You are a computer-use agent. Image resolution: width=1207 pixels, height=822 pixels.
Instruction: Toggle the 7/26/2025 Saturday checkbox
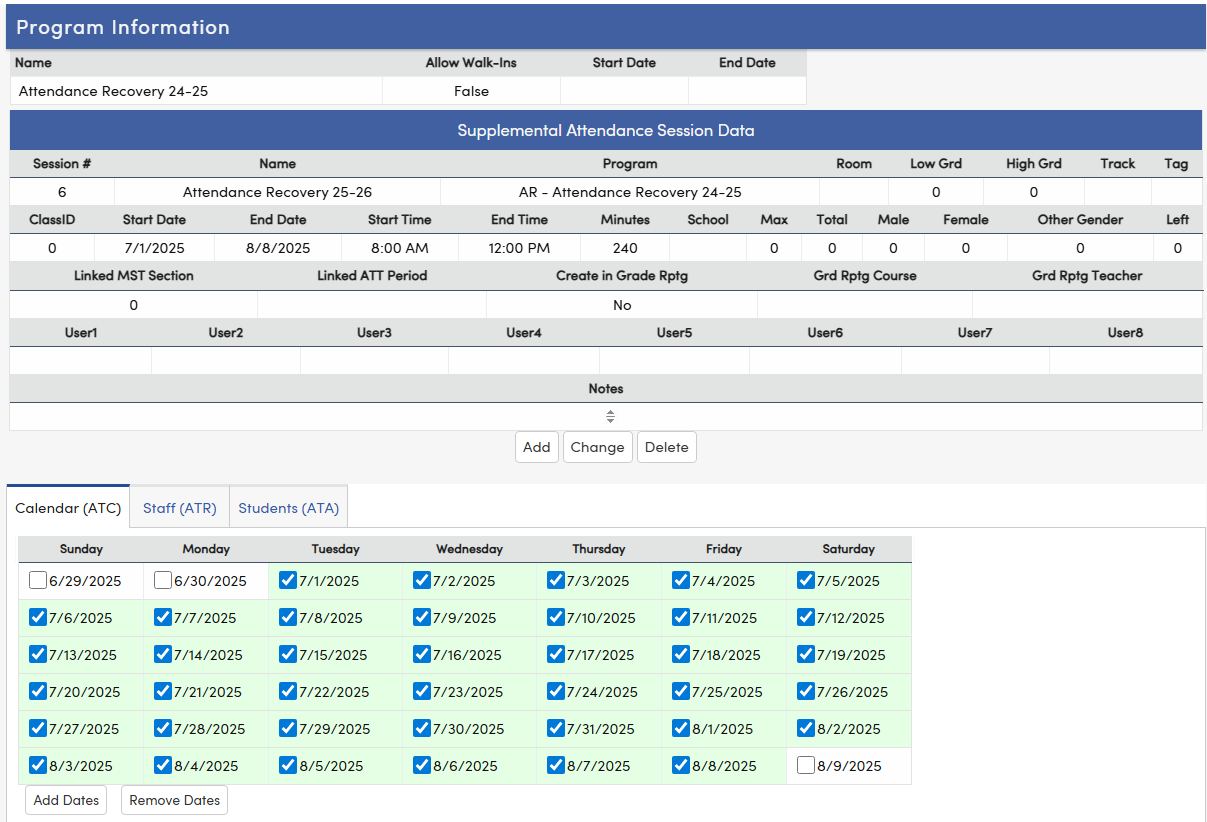[806, 691]
